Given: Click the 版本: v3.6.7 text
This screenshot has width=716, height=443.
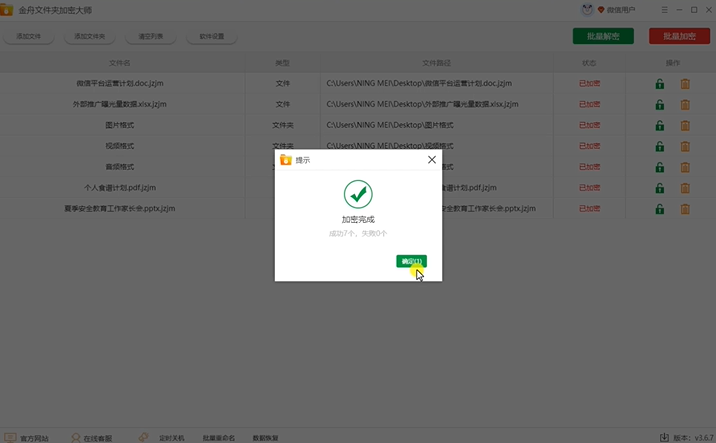Looking at the screenshot, I should (x=694, y=438).
